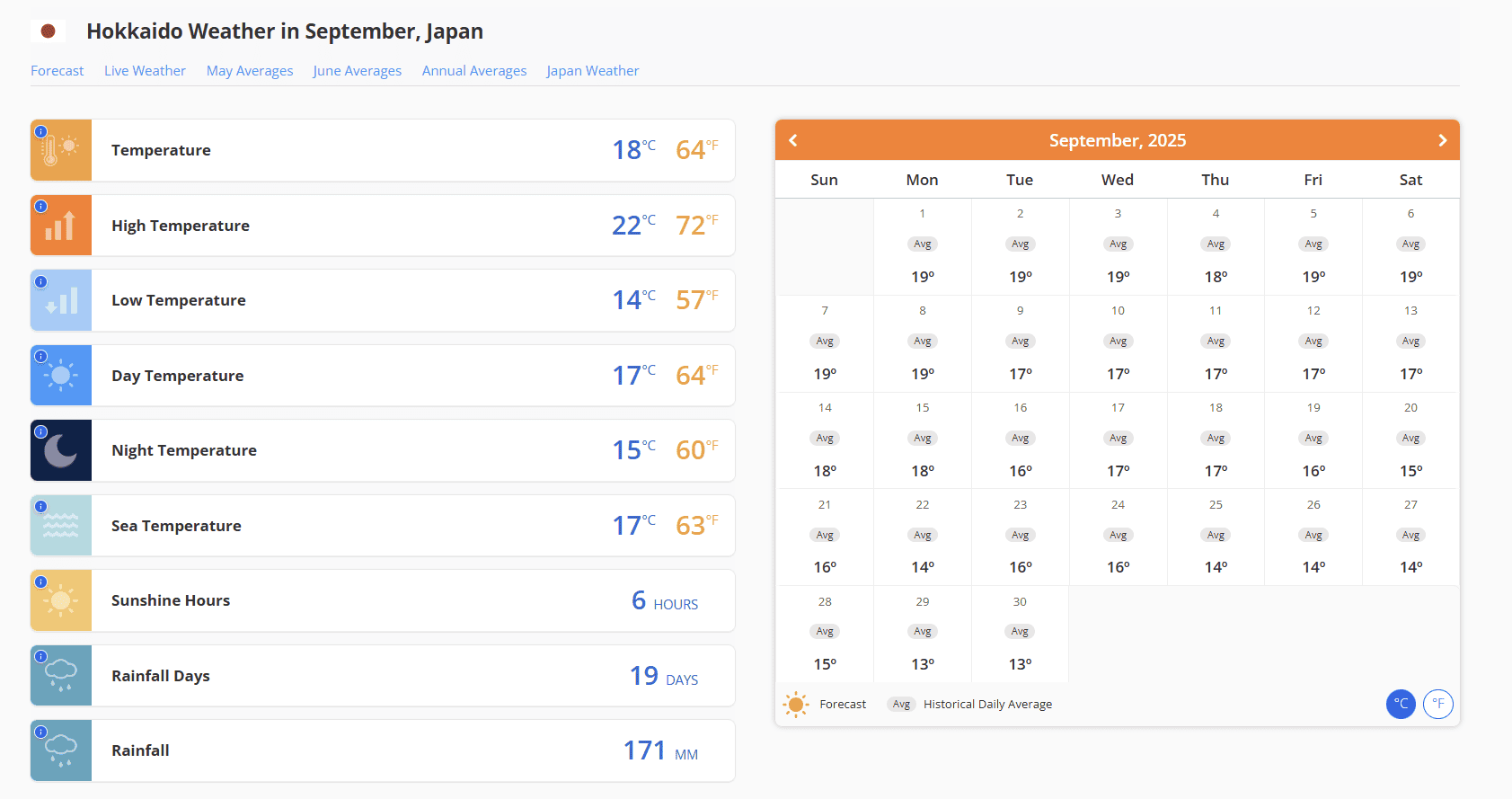
Task: Click September 20 calendar cell
Action: pyautogui.click(x=1411, y=441)
